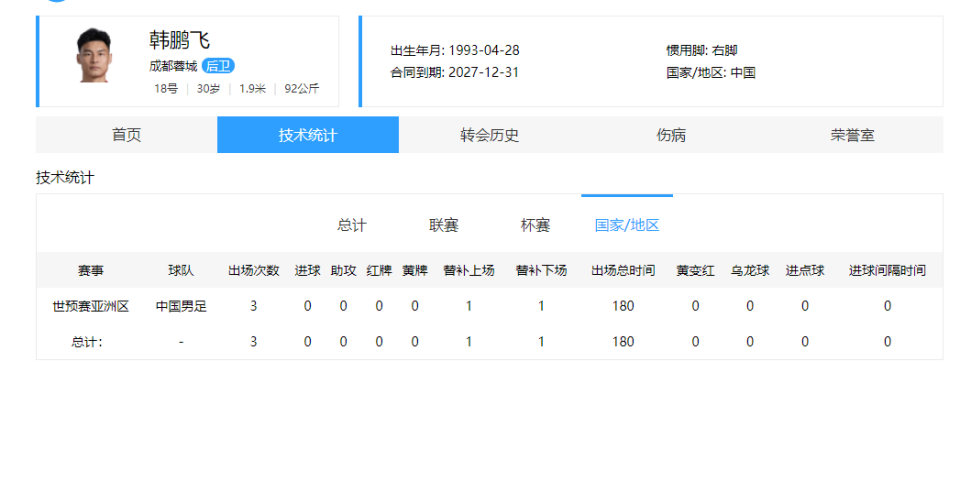Viewport: 960px width, 493px height.
Task: Open the 成都蓉城 team link
Action: click(x=173, y=66)
